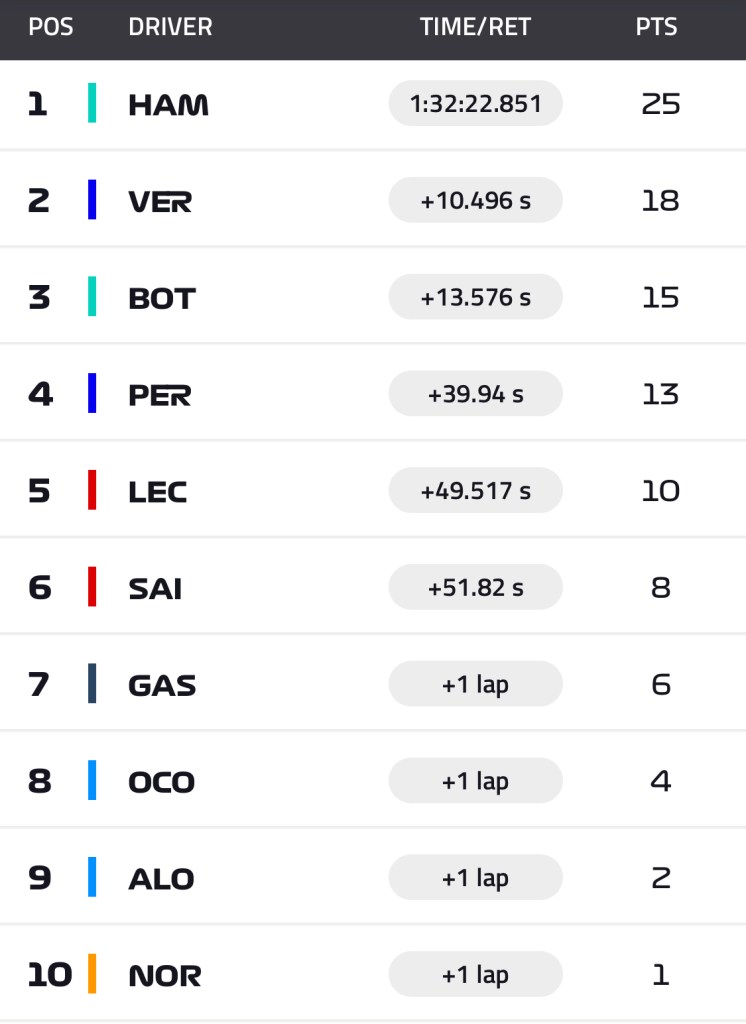
Task: Click the red team stripe beside LEC
Action: 92,491
